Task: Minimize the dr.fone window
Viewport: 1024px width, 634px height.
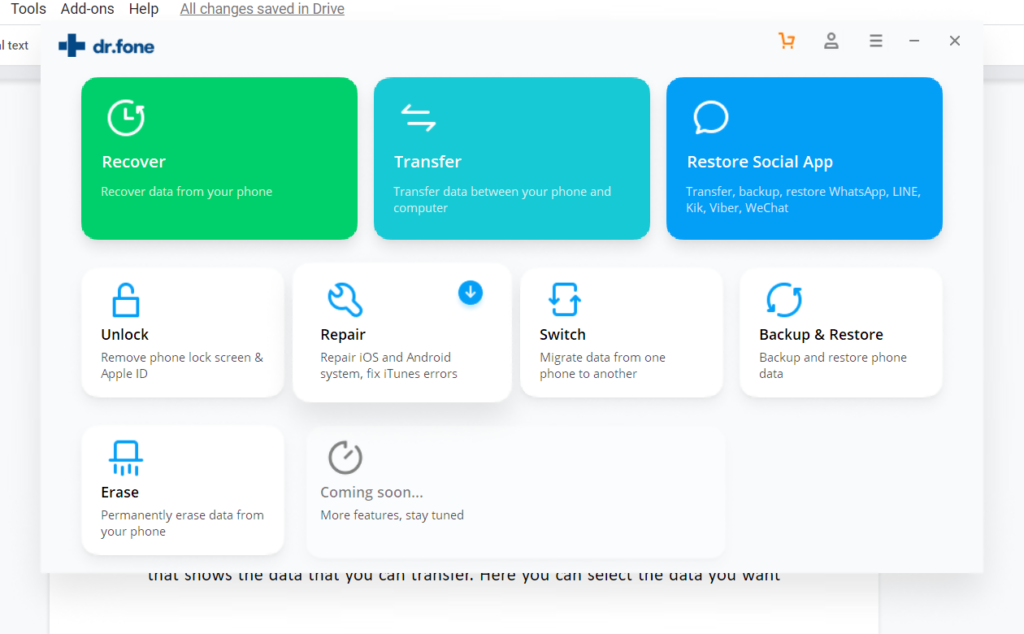Action: tap(914, 41)
